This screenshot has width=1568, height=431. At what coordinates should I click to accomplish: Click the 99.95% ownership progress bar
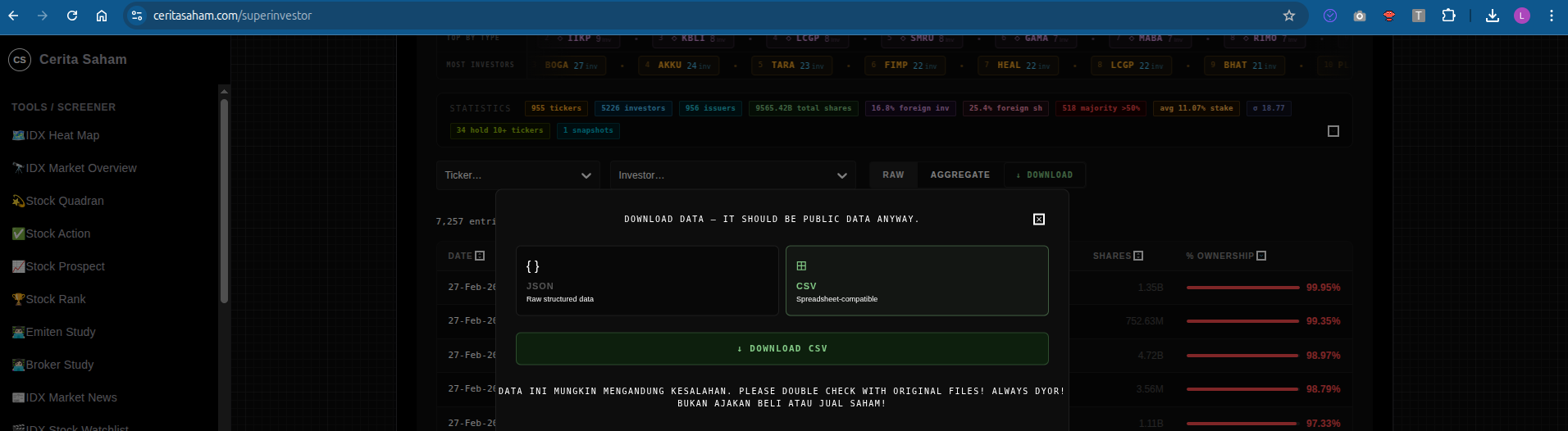pos(1242,288)
